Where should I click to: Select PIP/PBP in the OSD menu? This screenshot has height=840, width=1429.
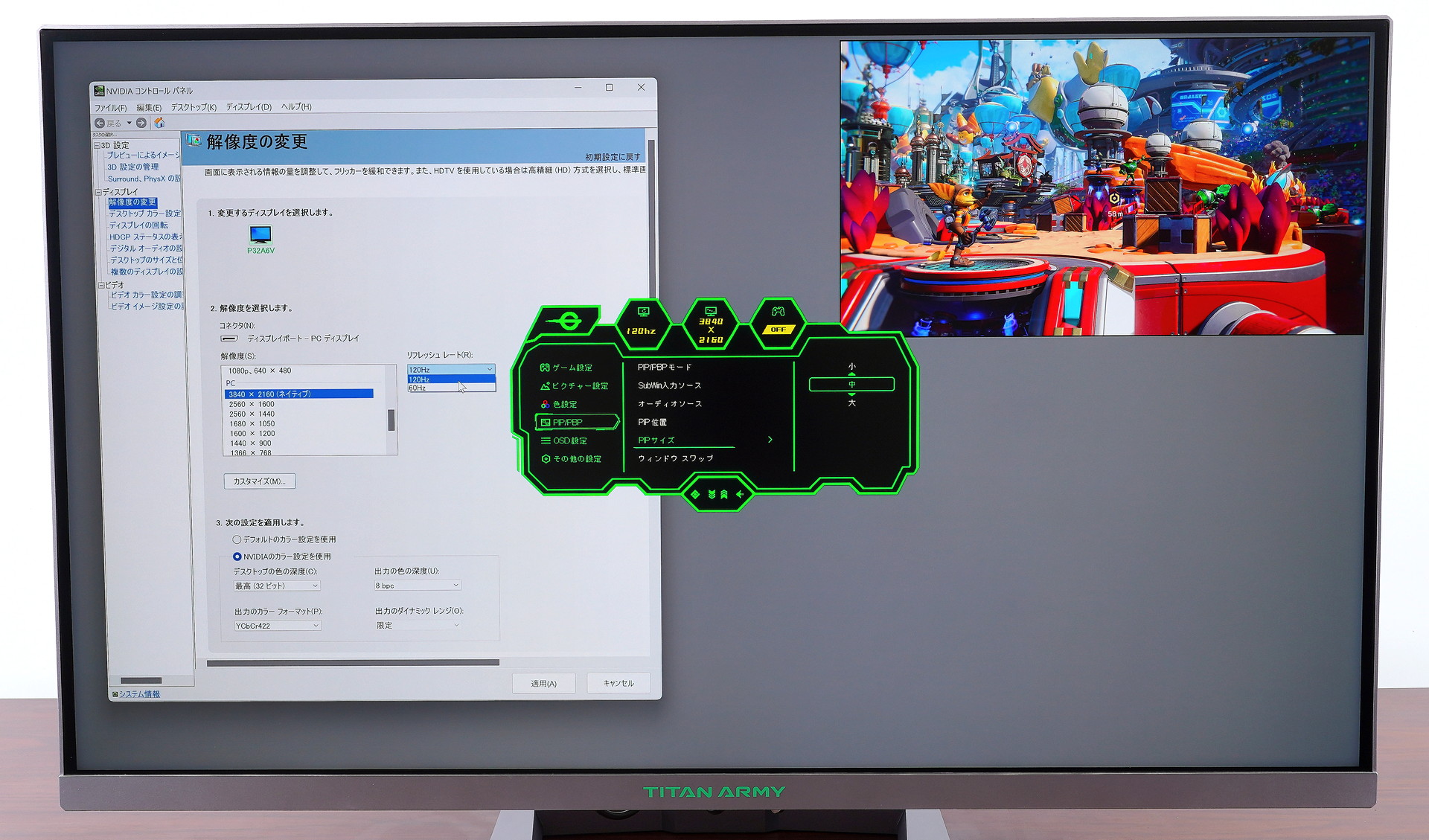[577, 422]
